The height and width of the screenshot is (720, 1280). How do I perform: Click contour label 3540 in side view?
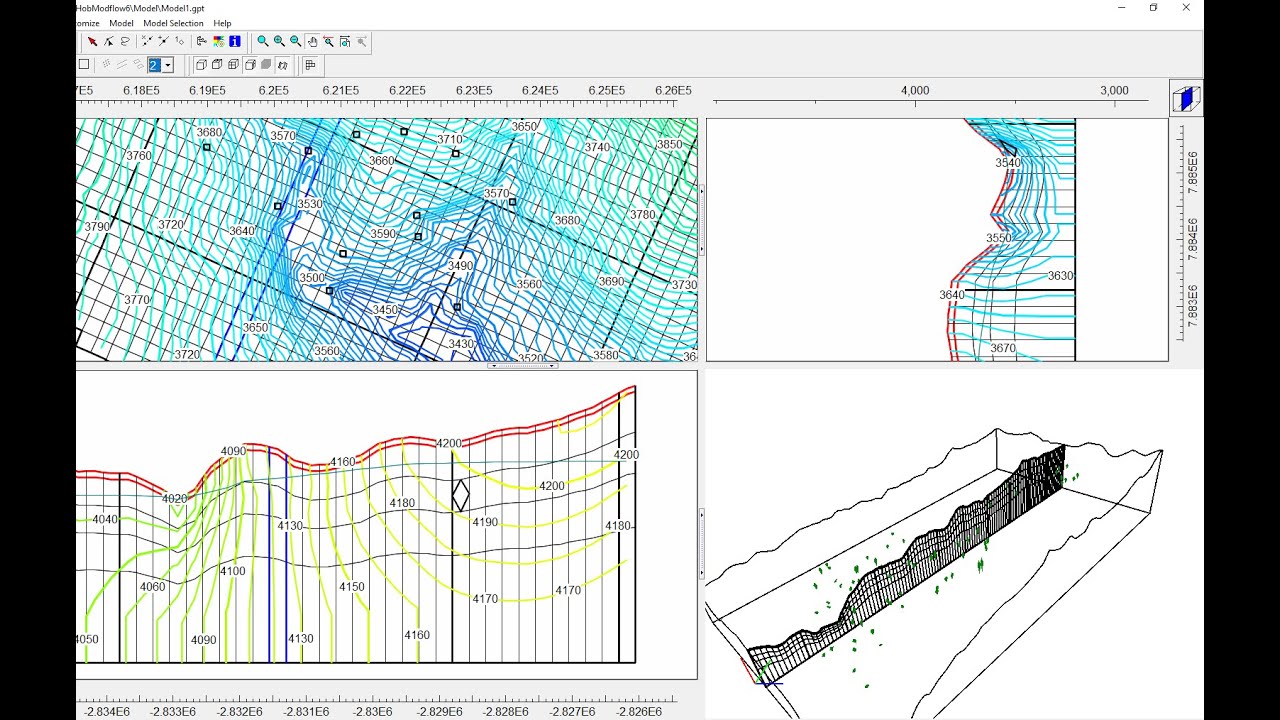tap(1008, 162)
